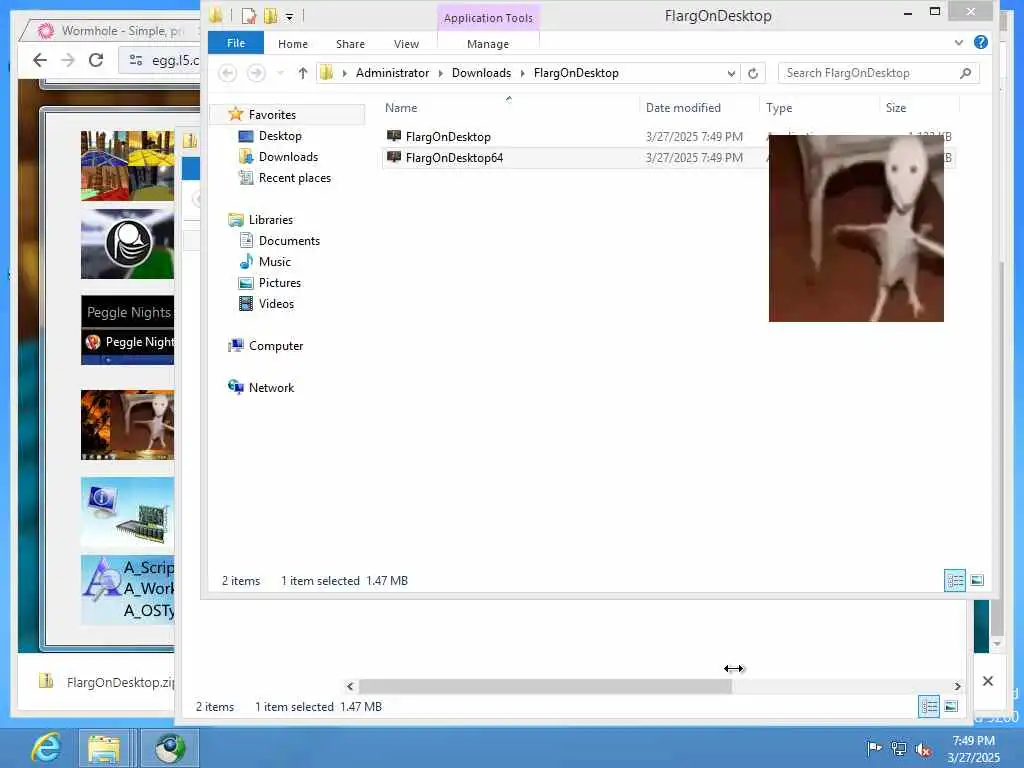Click FlargOnDesktop in the address path
This screenshot has height=768, width=1024.
click(x=576, y=73)
